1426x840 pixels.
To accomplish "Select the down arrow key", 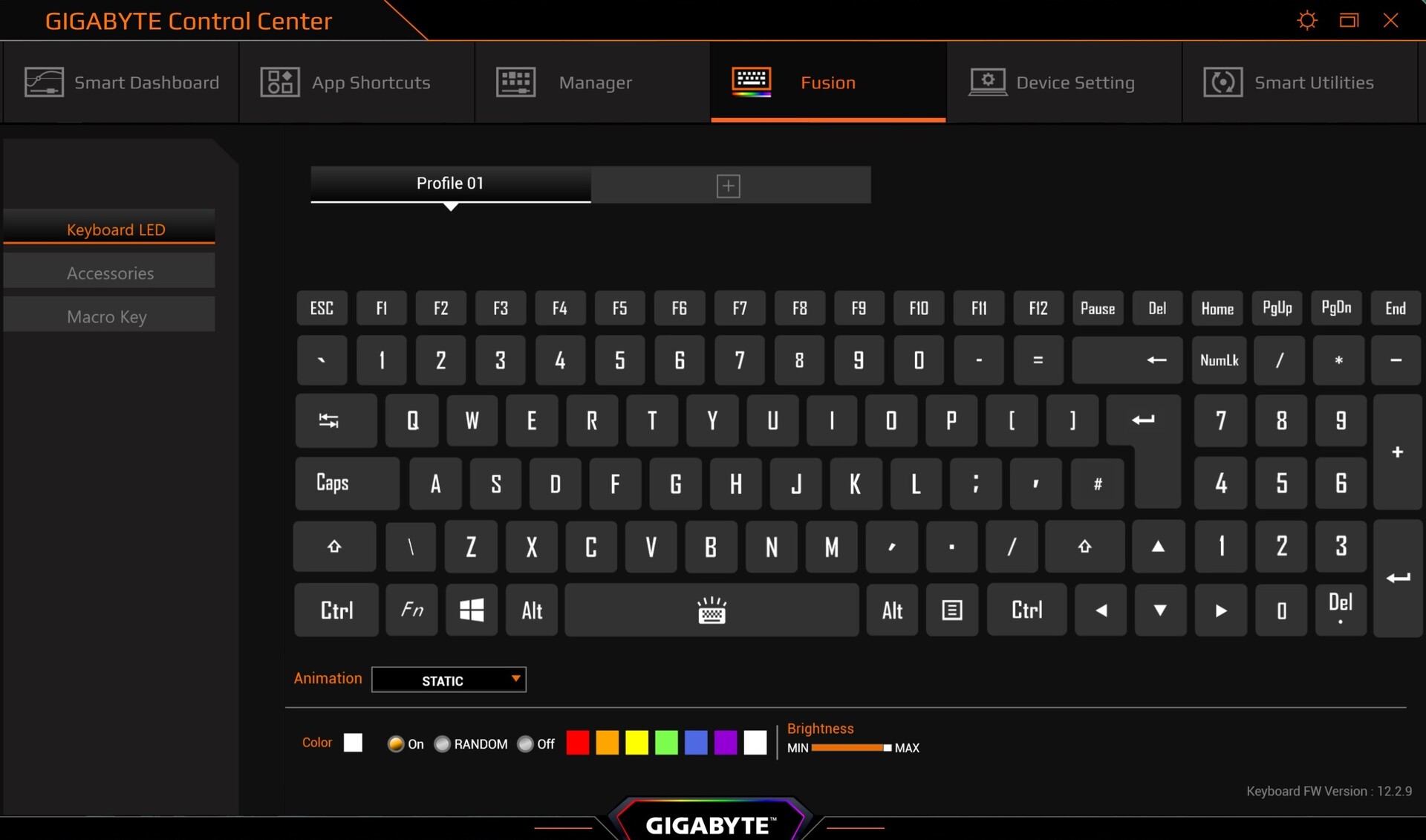I will (1160, 611).
